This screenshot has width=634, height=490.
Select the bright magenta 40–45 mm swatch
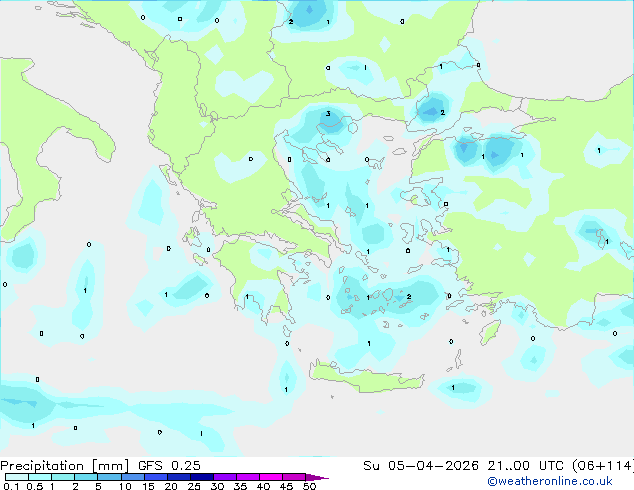click(x=271, y=477)
